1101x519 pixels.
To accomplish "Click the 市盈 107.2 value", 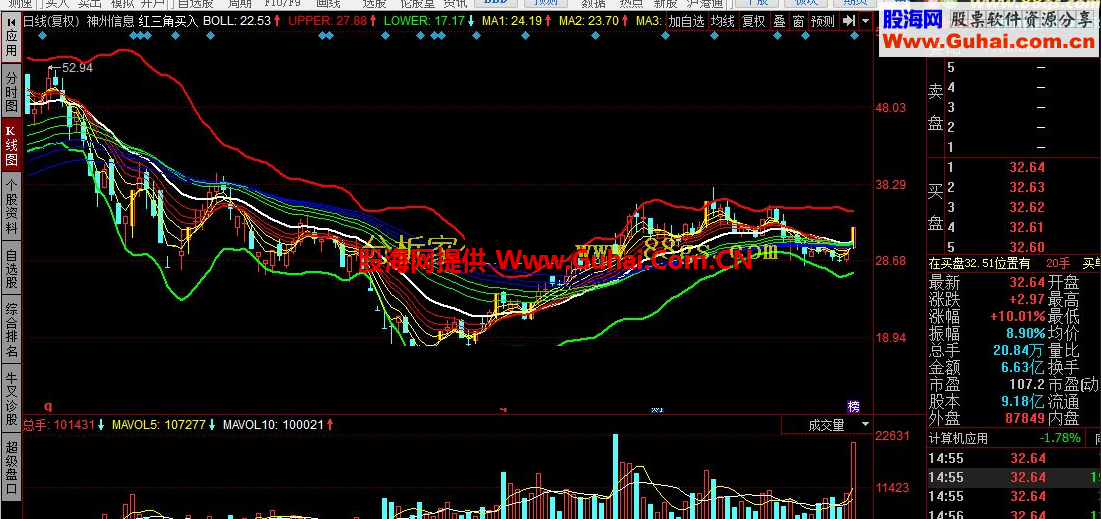I will coord(1029,384).
